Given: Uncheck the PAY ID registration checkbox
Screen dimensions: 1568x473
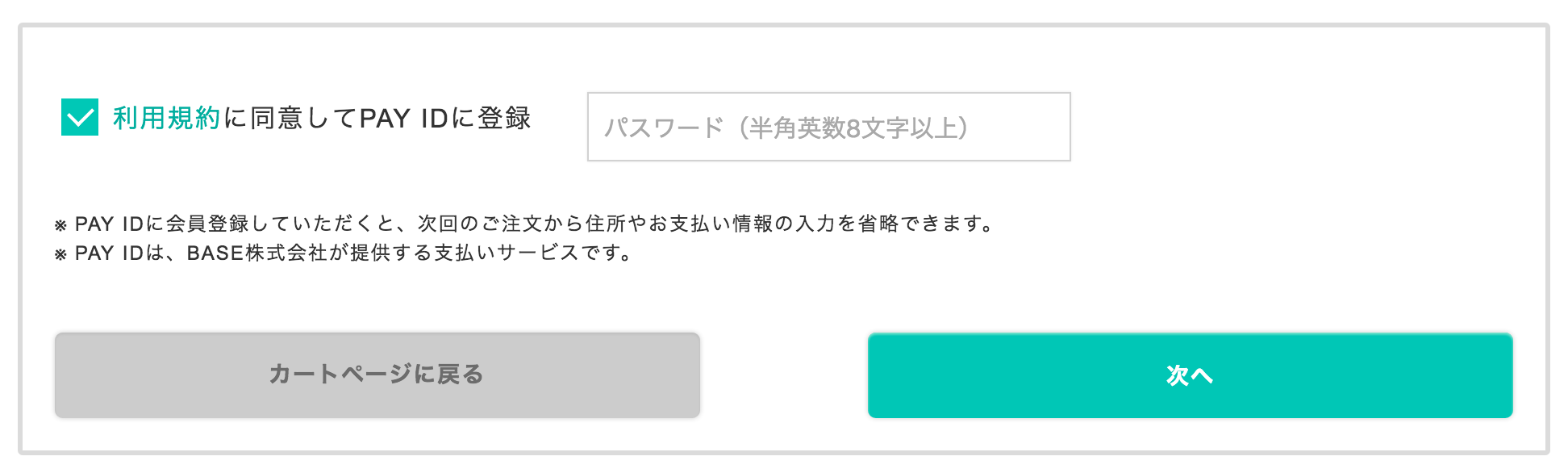Looking at the screenshot, I should pos(80,118).
